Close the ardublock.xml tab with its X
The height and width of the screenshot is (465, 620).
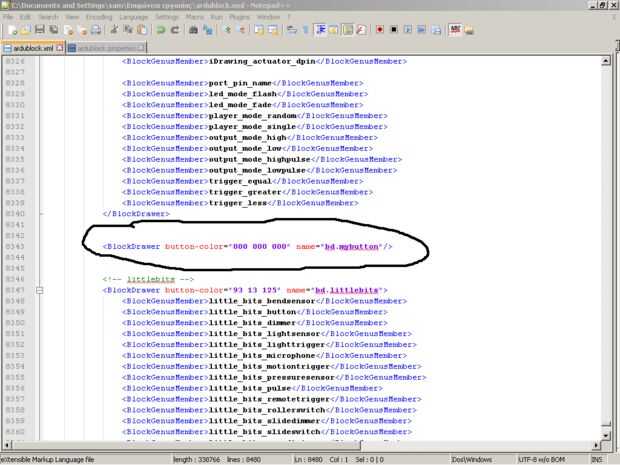click(x=59, y=48)
